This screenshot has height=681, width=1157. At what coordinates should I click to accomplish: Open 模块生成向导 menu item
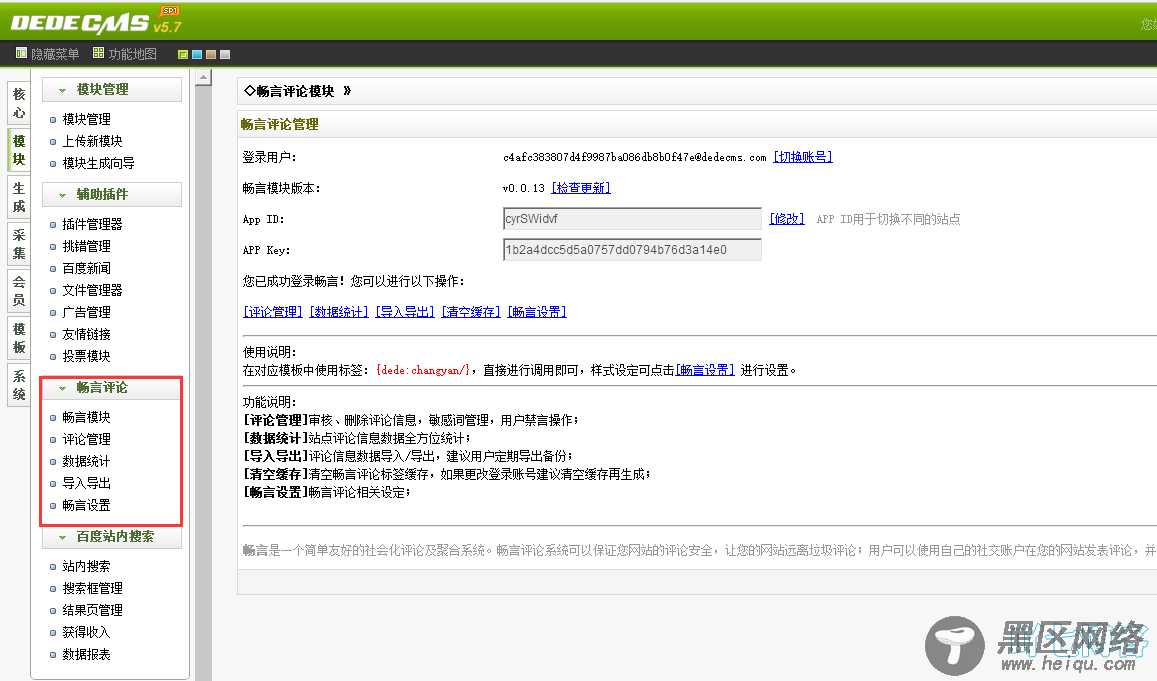tap(98, 163)
